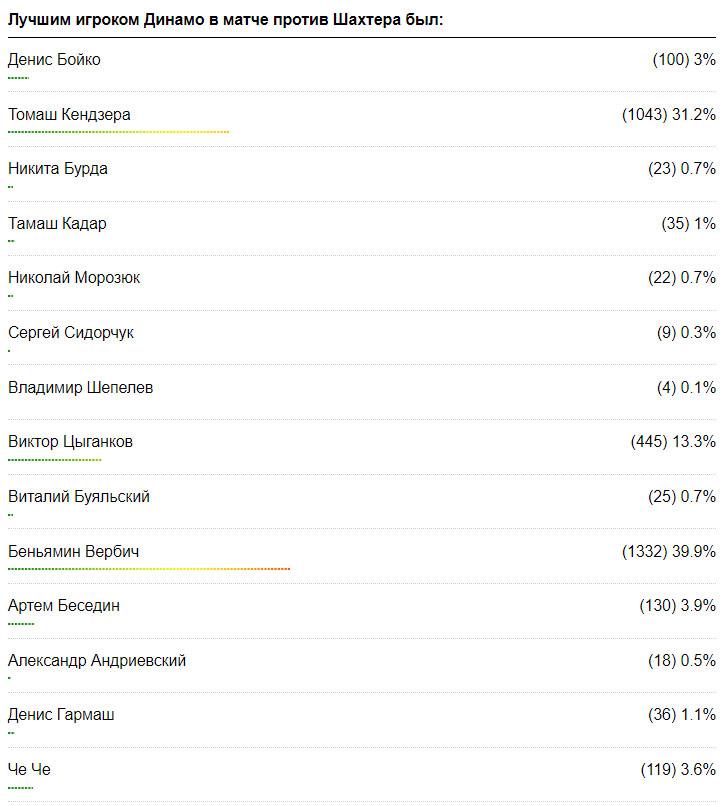The height and width of the screenshot is (806, 725).
Task: Click Николай Морозюк name
Action: click(x=74, y=278)
